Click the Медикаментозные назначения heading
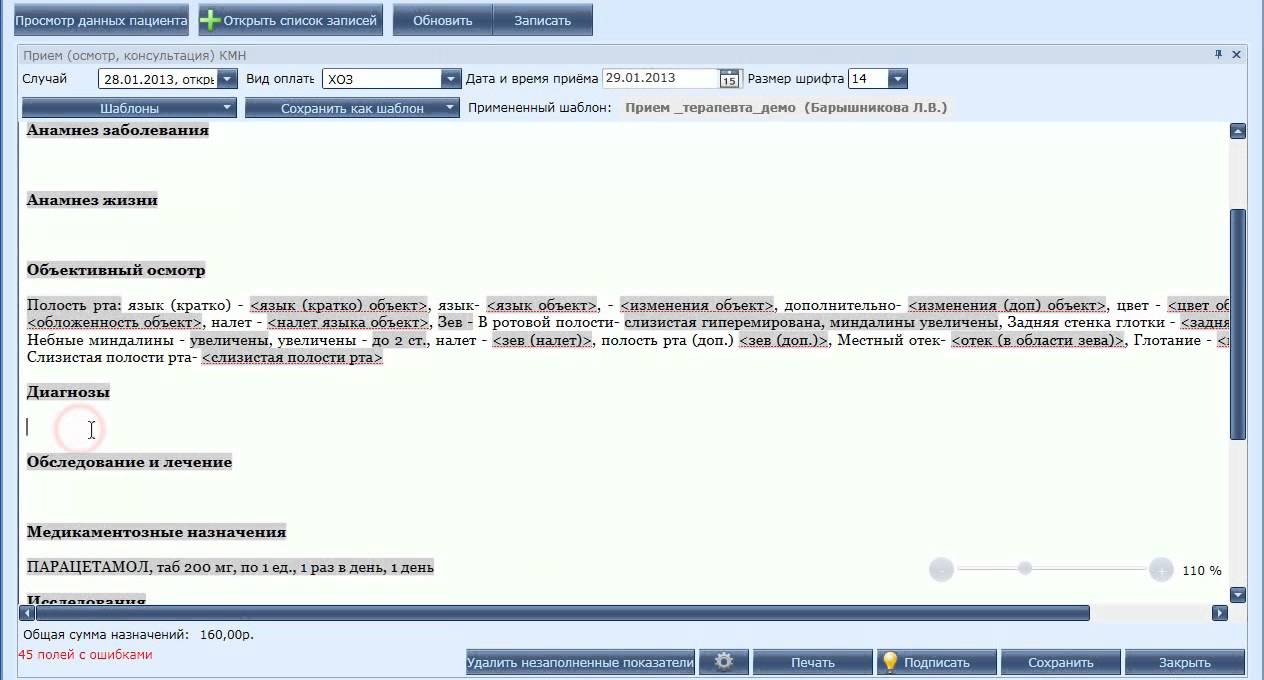Image resolution: width=1264 pixels, height=680 pixels. coord(156,532)
